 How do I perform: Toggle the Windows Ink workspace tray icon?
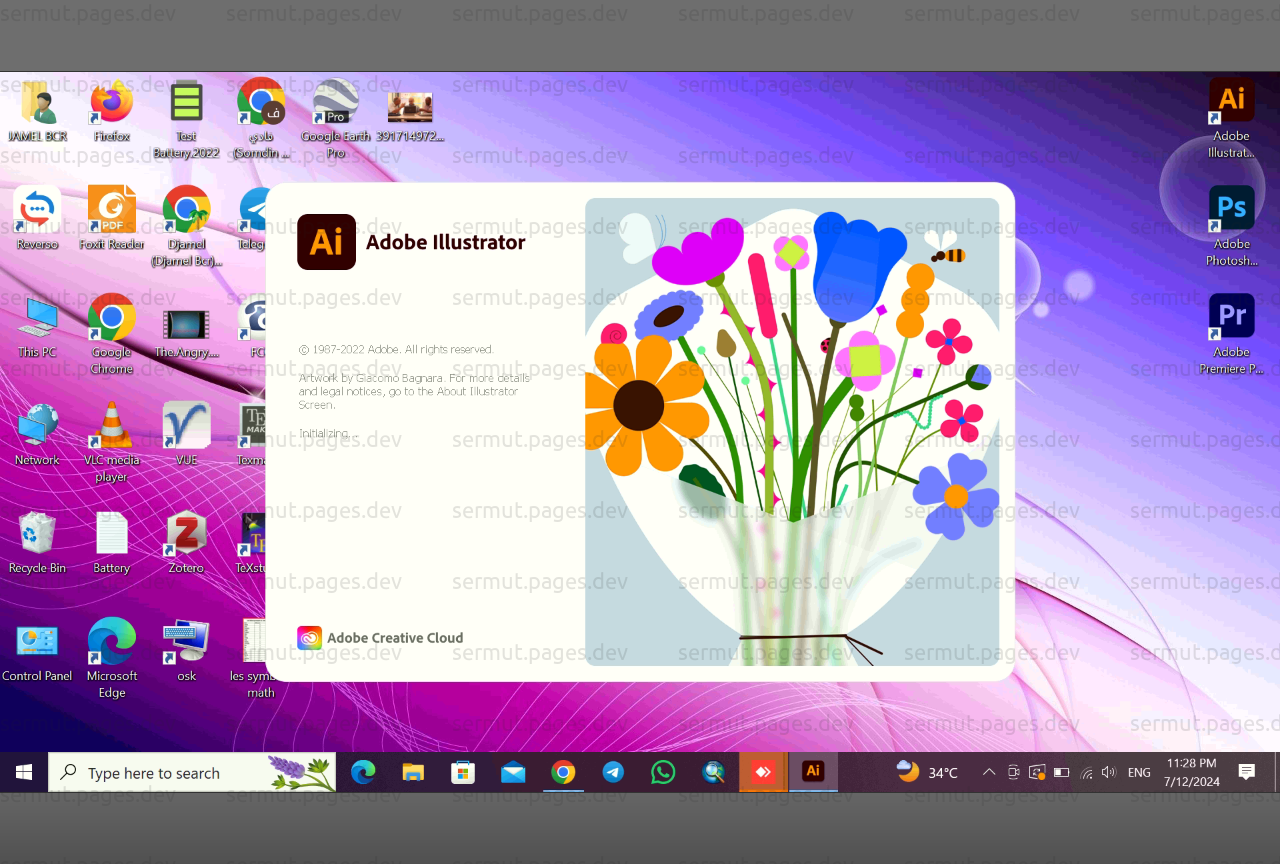pyautogui.click(x=1036, y=772)
